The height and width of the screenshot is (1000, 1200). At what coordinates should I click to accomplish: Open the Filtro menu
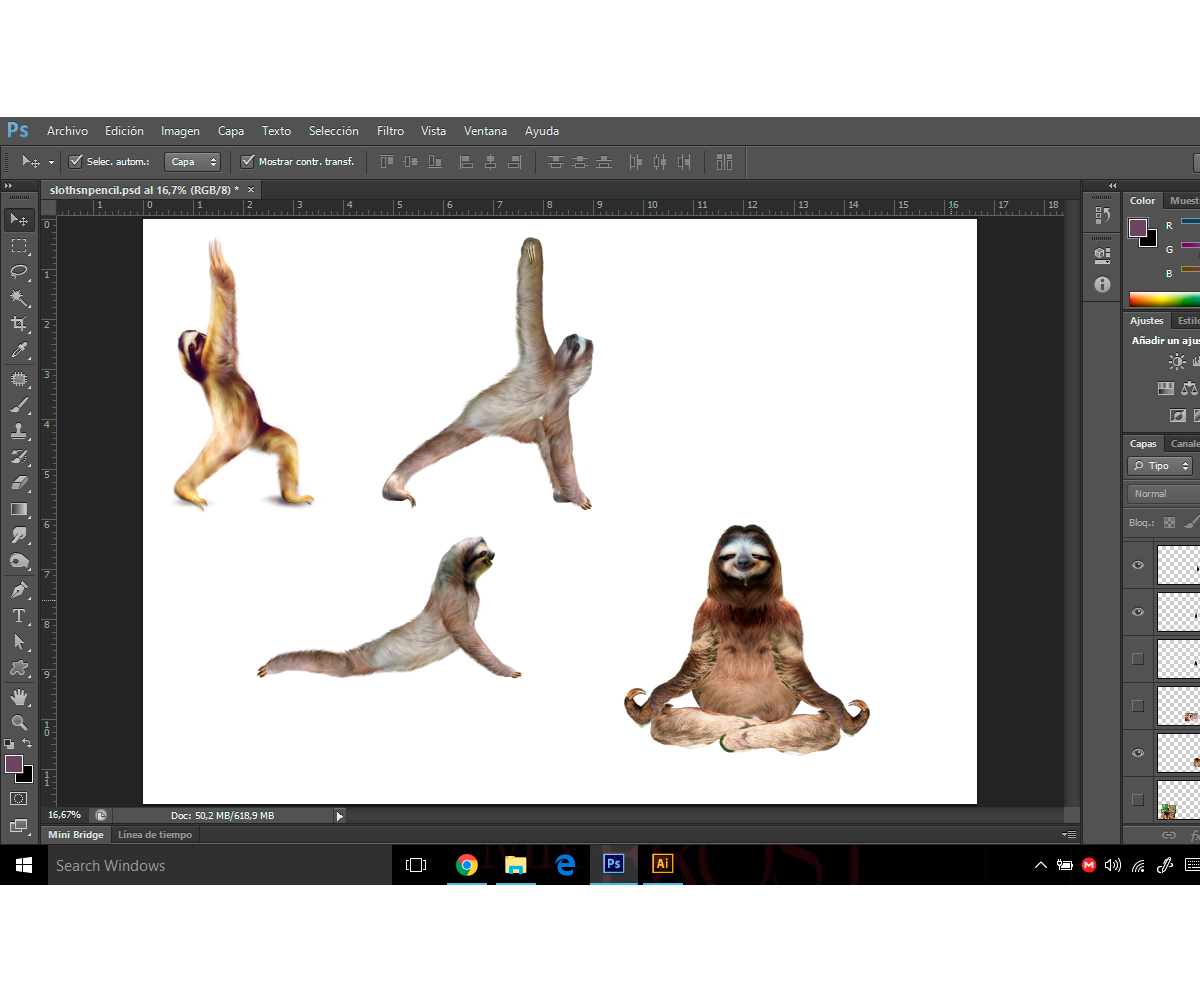pos(390,131)
